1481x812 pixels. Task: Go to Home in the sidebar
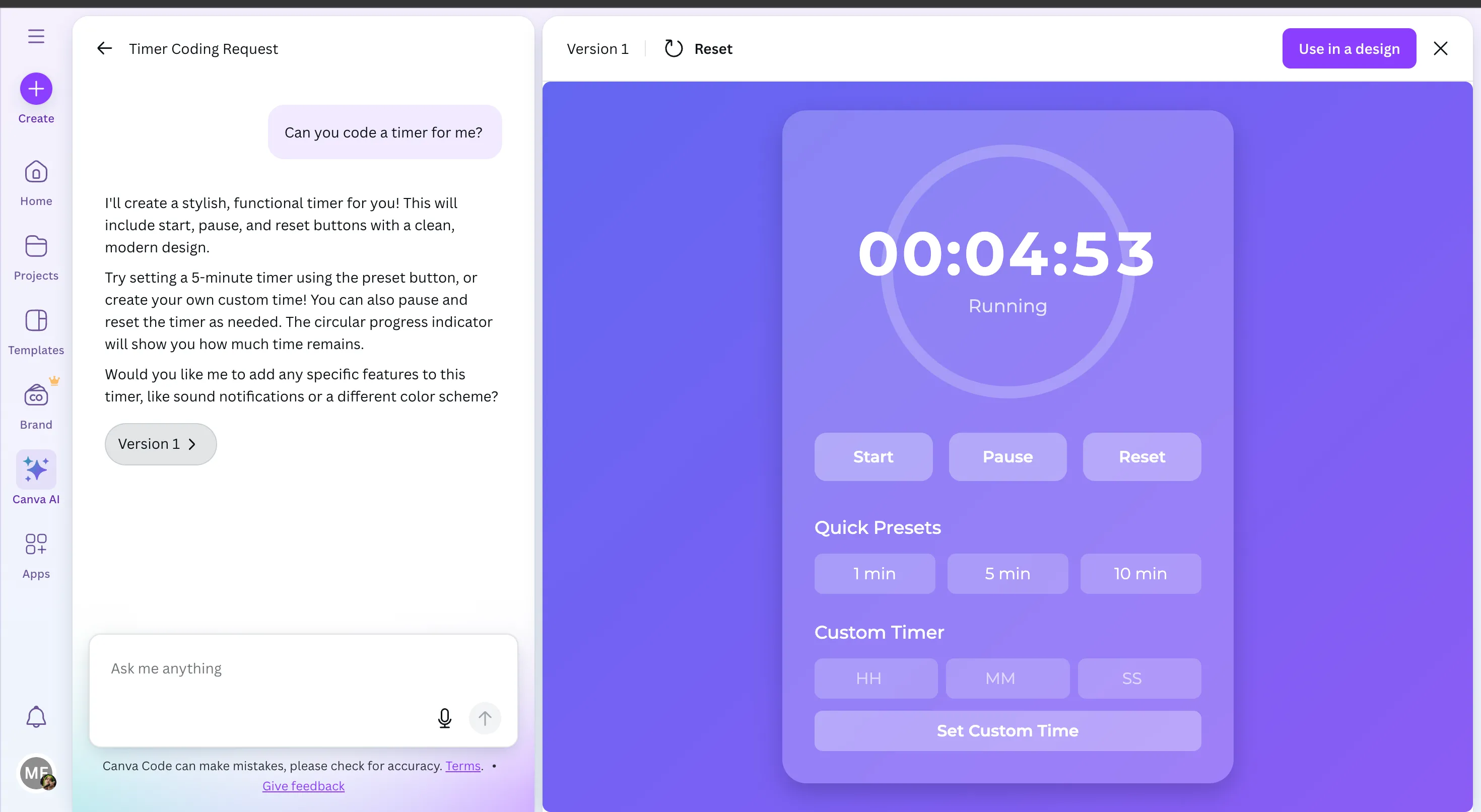36,183
